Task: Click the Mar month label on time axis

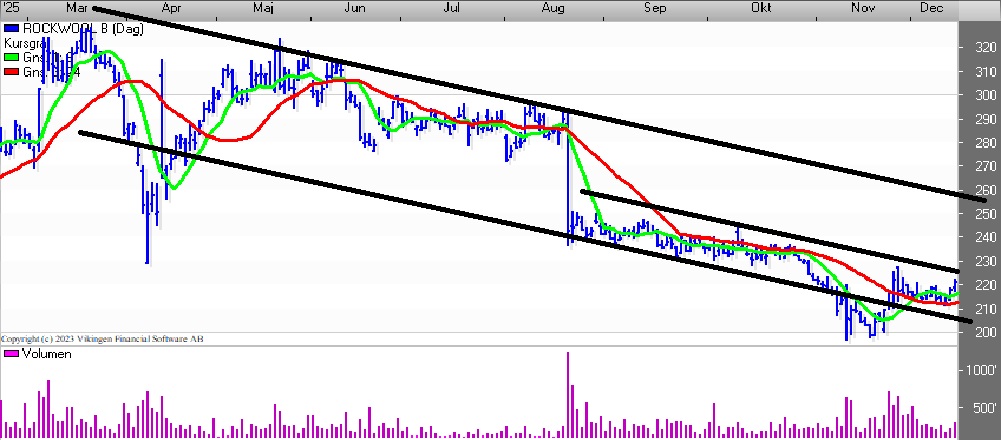Action: point(76,8)
